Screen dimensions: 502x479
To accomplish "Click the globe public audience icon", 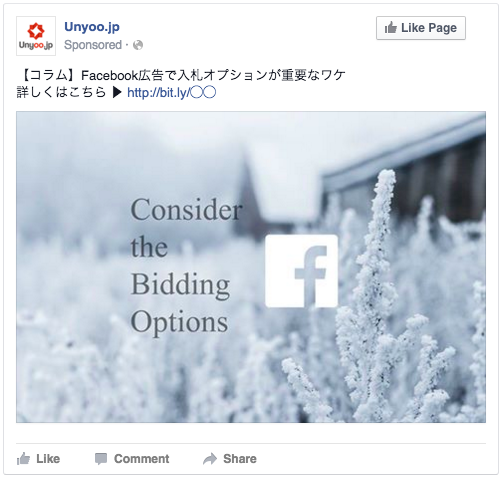I will point(138,45).
